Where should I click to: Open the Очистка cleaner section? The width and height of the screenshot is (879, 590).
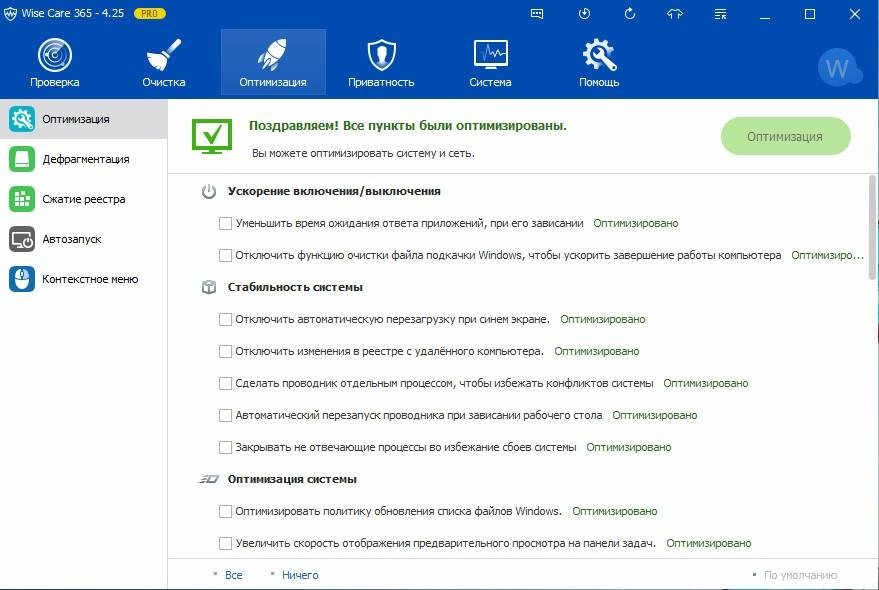pyautogui.click(x=163, y=62)
